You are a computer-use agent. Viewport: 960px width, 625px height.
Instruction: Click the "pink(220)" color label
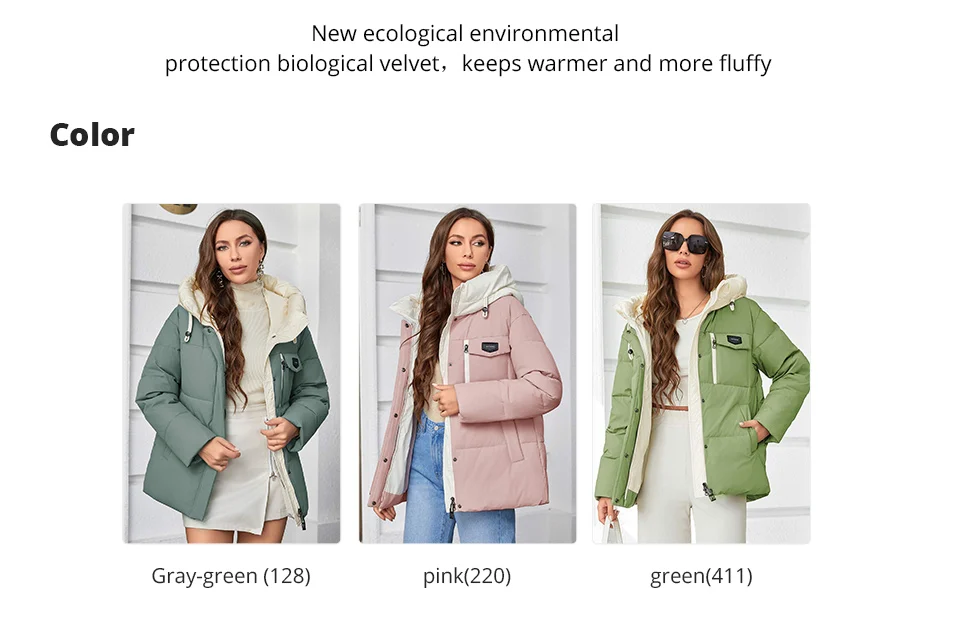tap(467, 576)
